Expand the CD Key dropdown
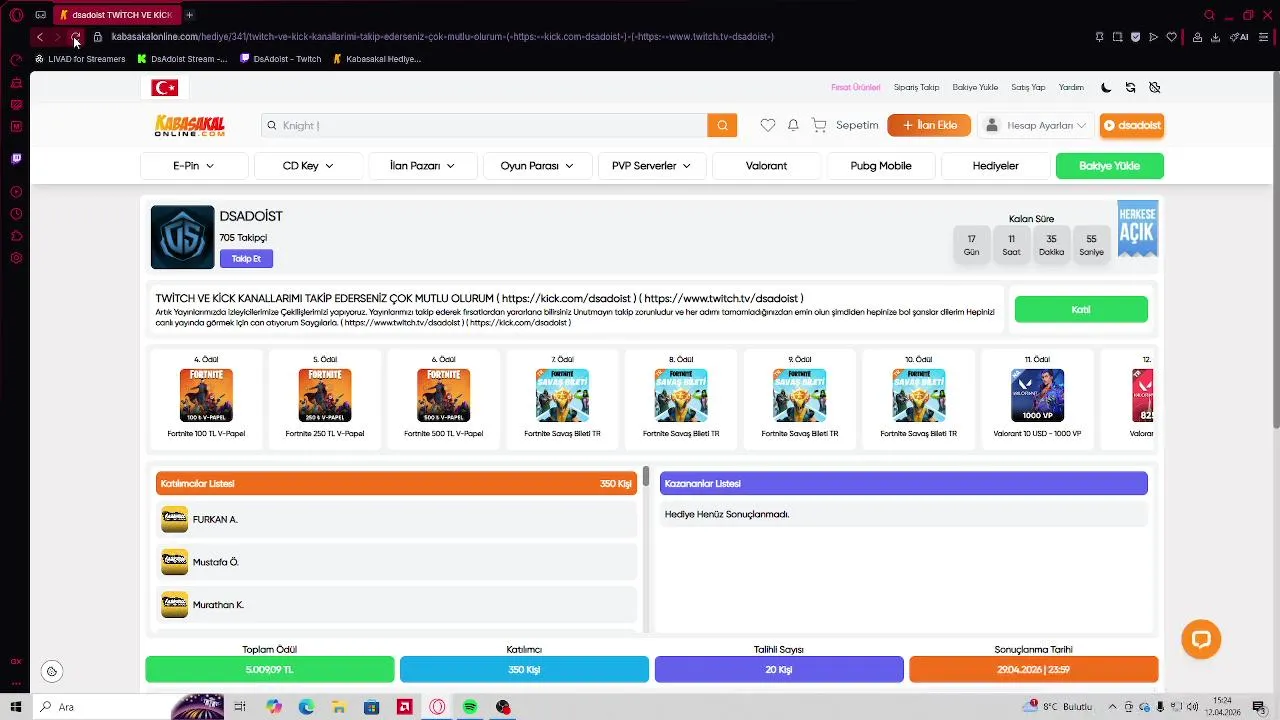The width and height of the screenshot is (1280, 720). (308, 166)
